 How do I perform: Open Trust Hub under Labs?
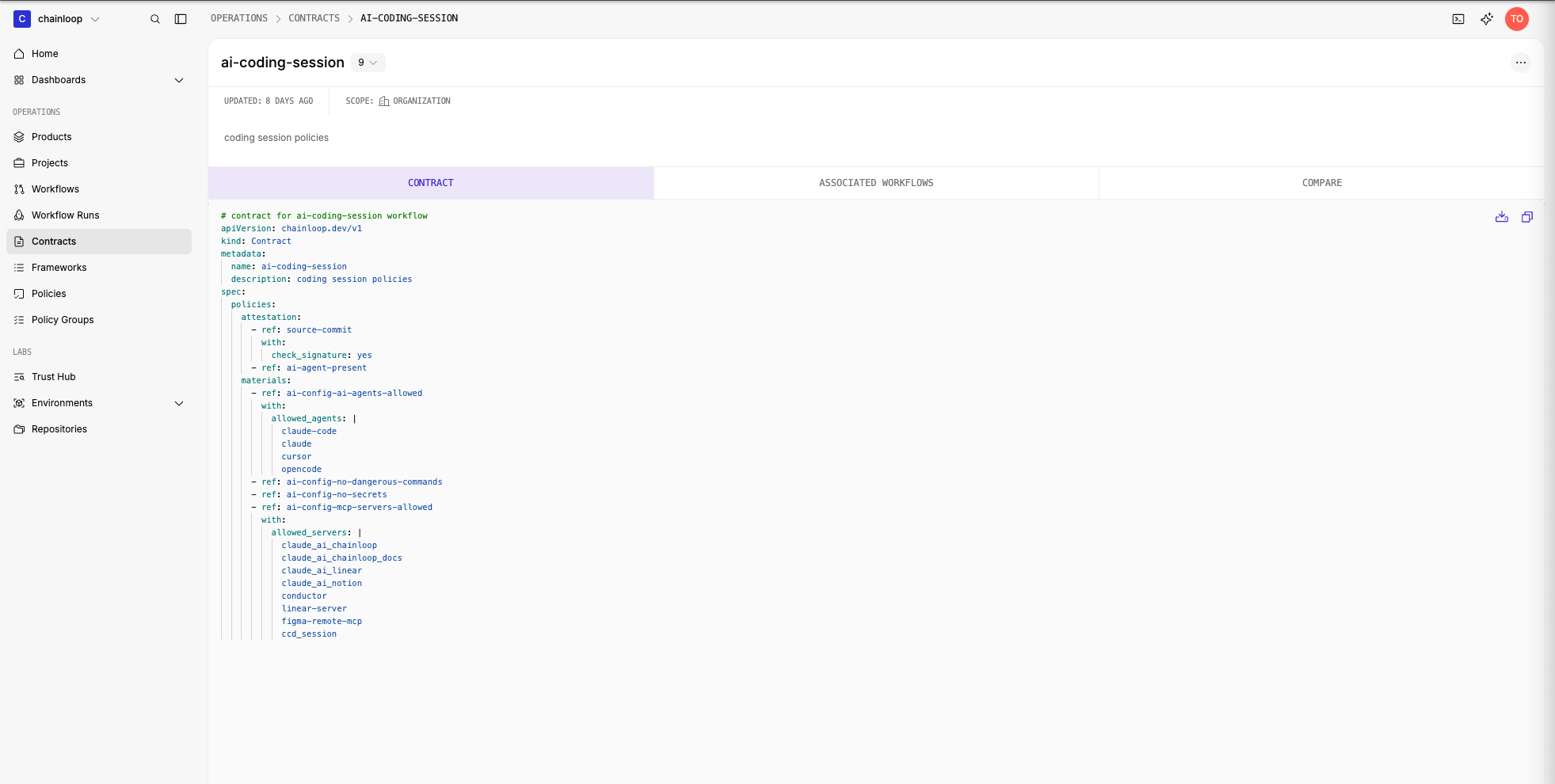(99, 377)
